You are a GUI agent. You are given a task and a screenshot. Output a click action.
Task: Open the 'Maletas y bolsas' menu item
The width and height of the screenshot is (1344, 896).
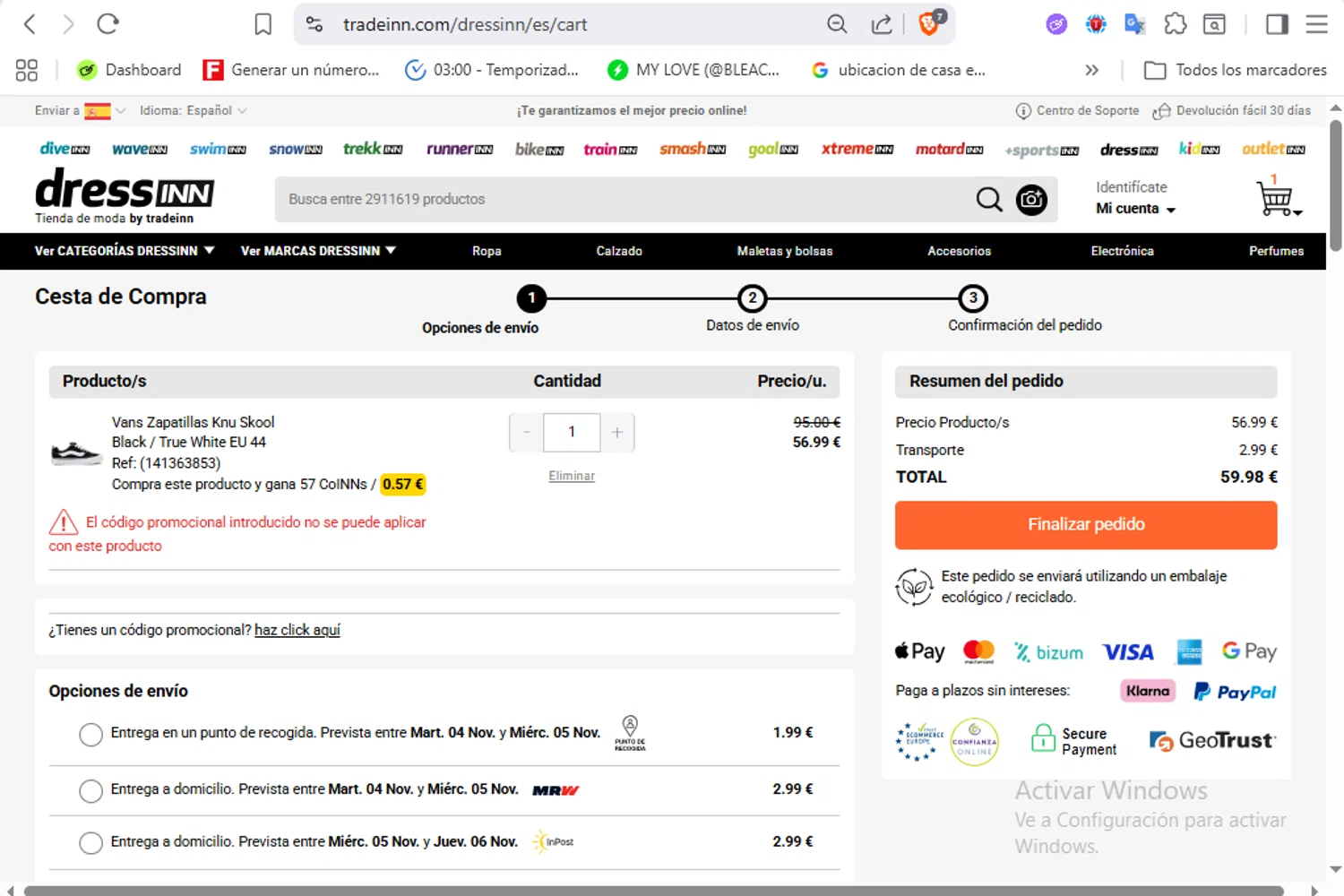785,251
